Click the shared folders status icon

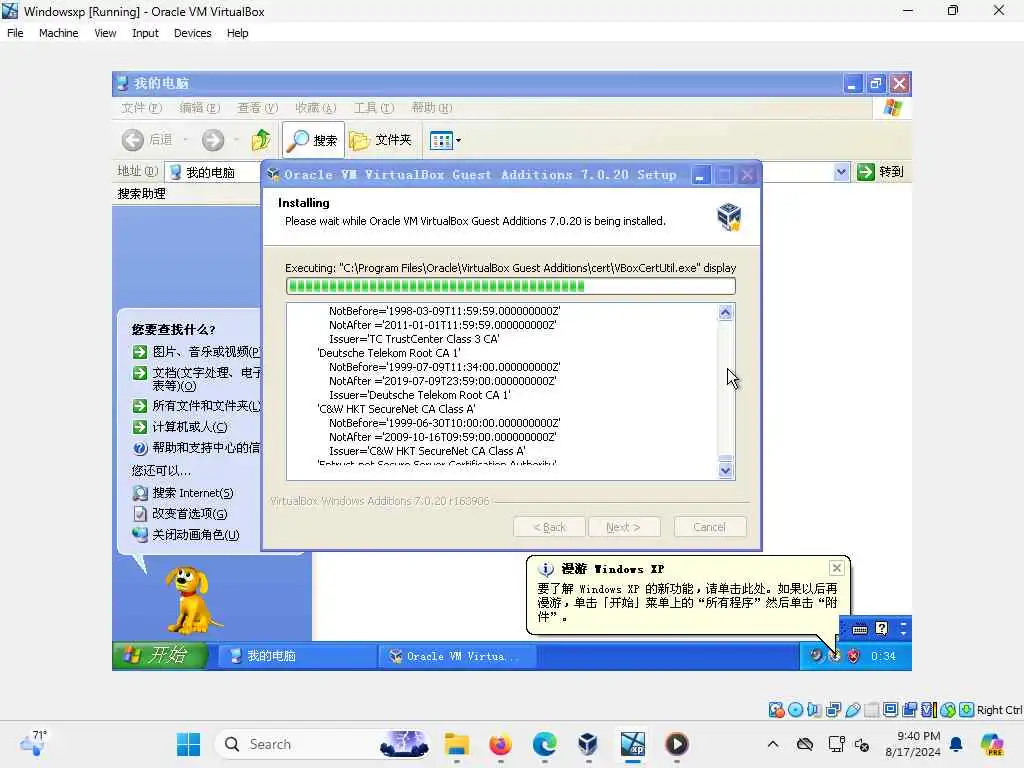pyautogui.click(x=871, y=710)
